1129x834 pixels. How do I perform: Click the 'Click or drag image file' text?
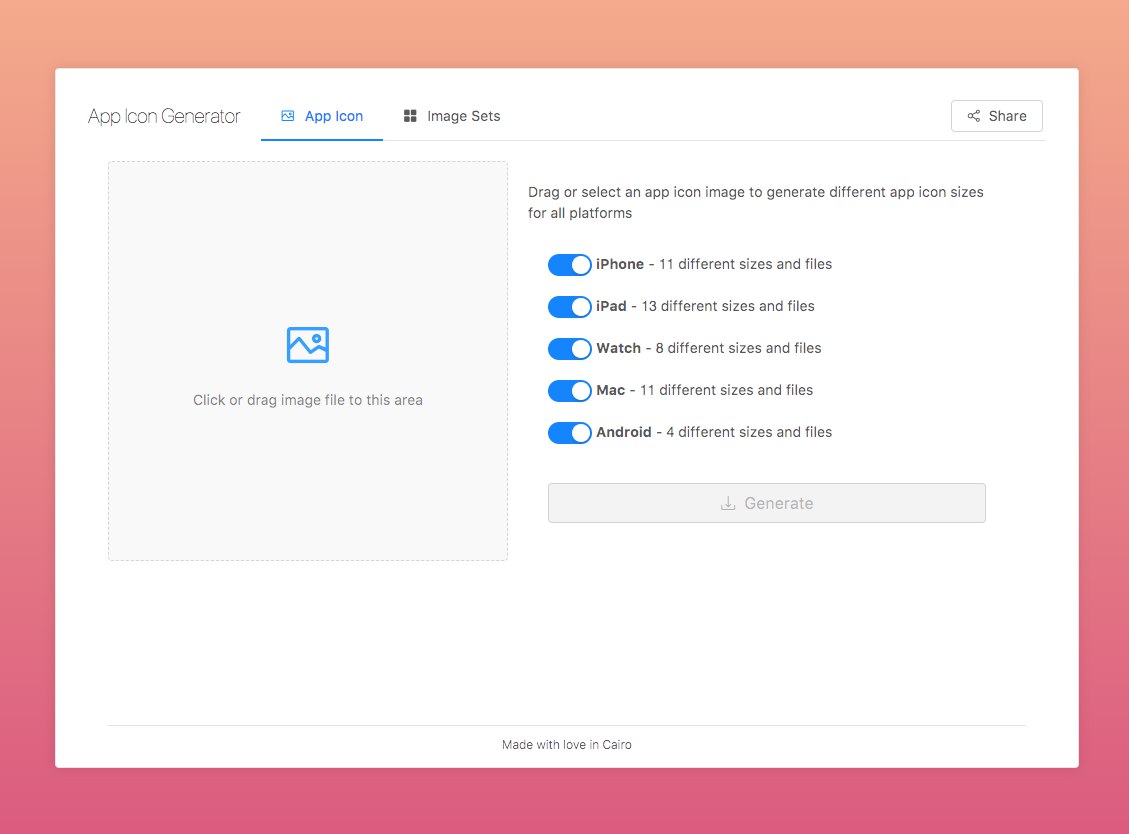click(307, 400)
